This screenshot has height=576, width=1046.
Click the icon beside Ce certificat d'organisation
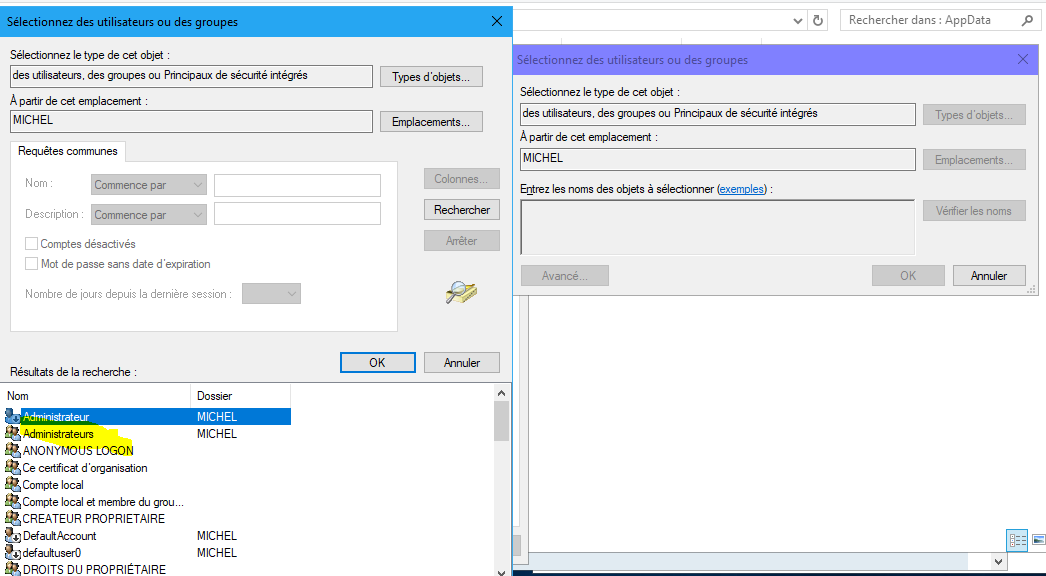(13, 468)
